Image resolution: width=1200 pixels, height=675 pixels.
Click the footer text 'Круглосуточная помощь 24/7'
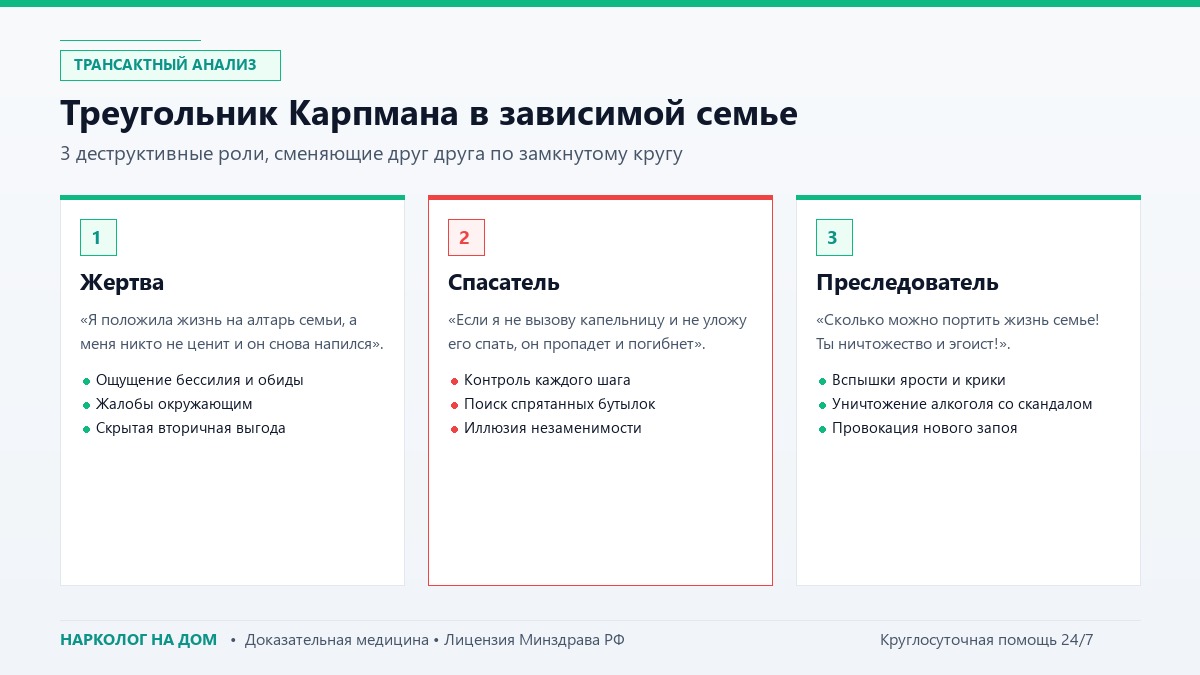click(x=986, y=640)
